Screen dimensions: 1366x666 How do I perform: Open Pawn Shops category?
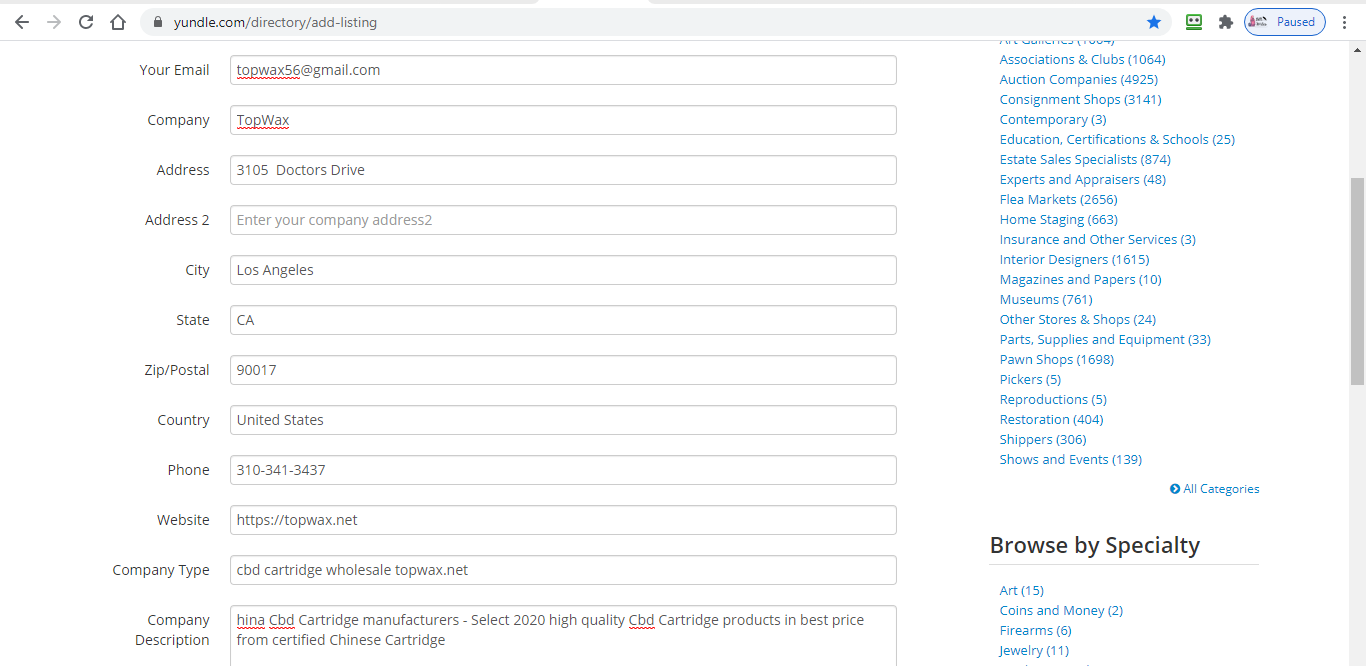click(1056, 359)
